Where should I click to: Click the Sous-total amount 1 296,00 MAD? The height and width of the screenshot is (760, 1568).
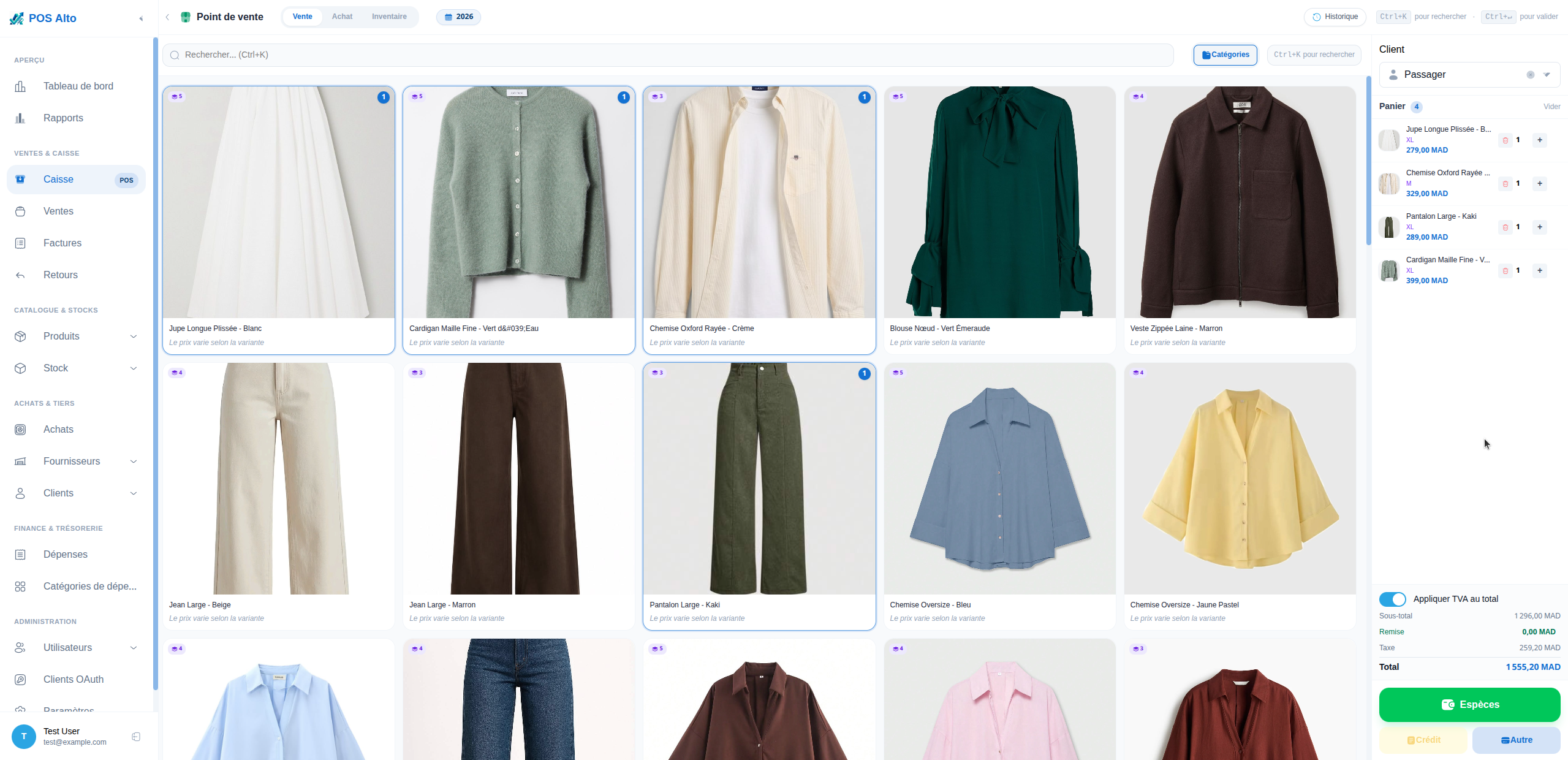(1537, 616)
